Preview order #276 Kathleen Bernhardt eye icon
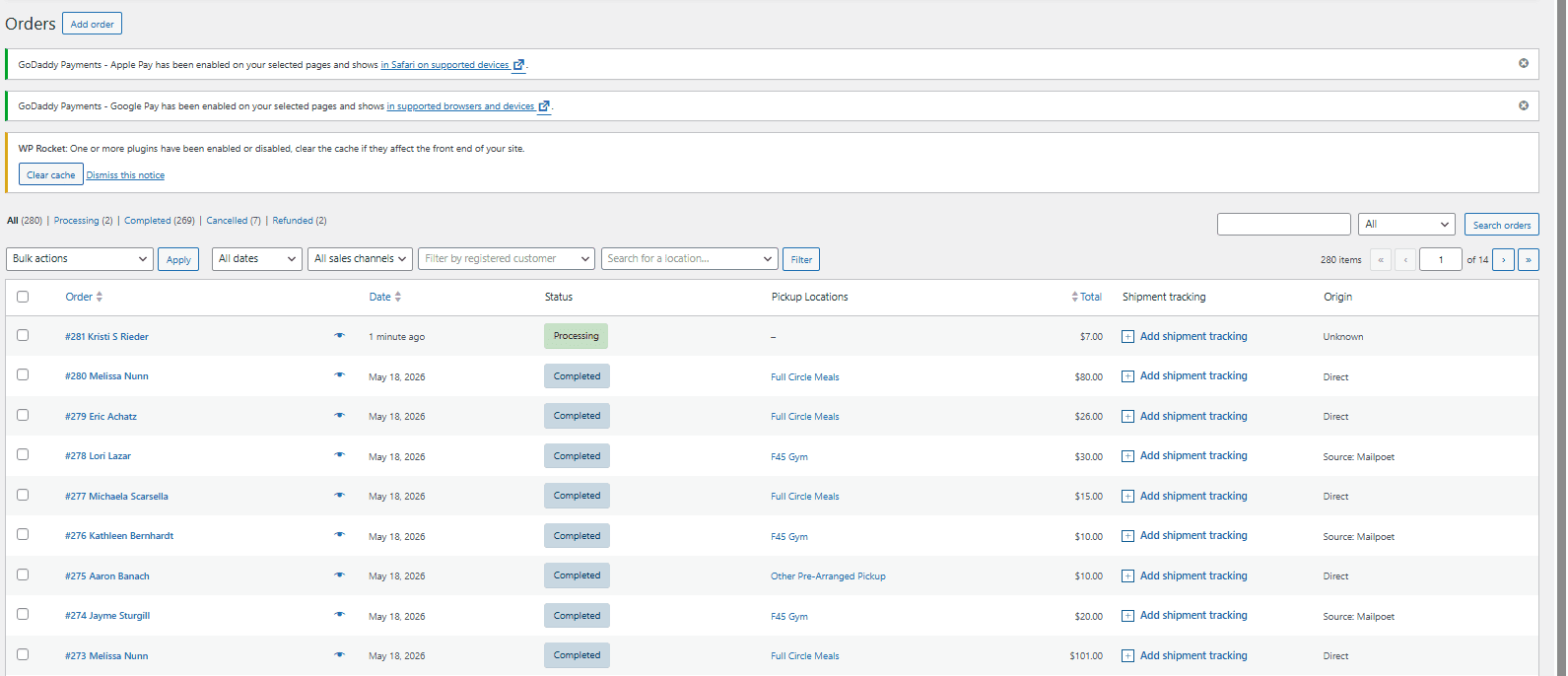Screen dimensions: 1568x676 click(x=339, y=535)
